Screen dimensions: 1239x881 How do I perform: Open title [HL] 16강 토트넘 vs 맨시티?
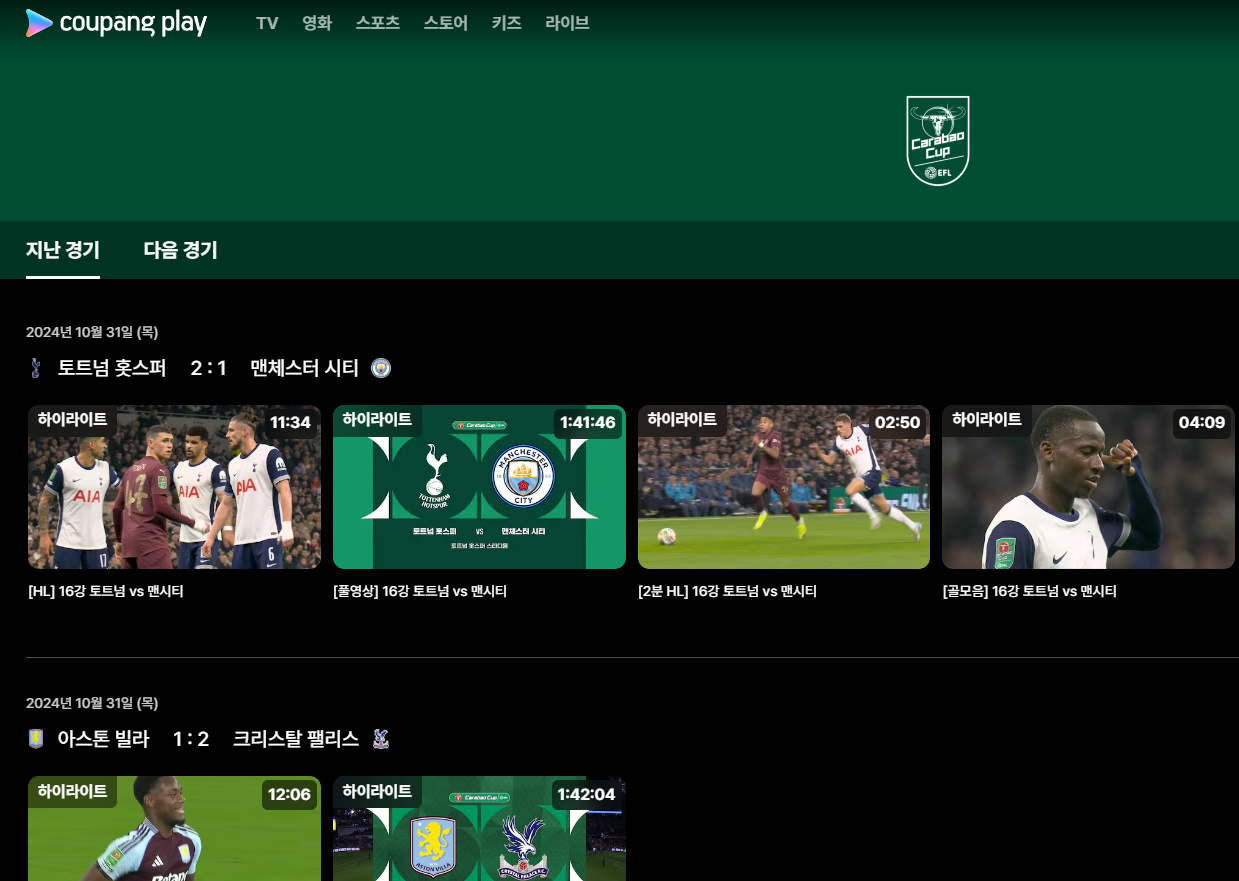[x=106, y=591]
